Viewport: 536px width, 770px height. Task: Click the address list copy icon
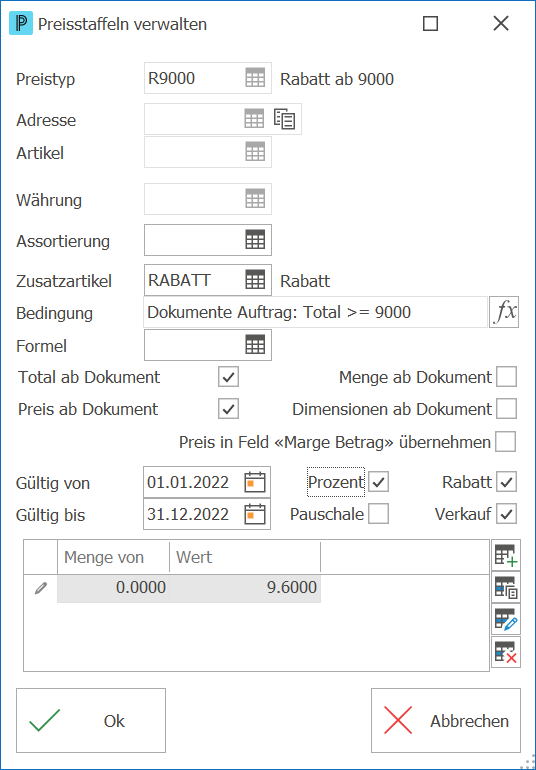pos(285,119)
